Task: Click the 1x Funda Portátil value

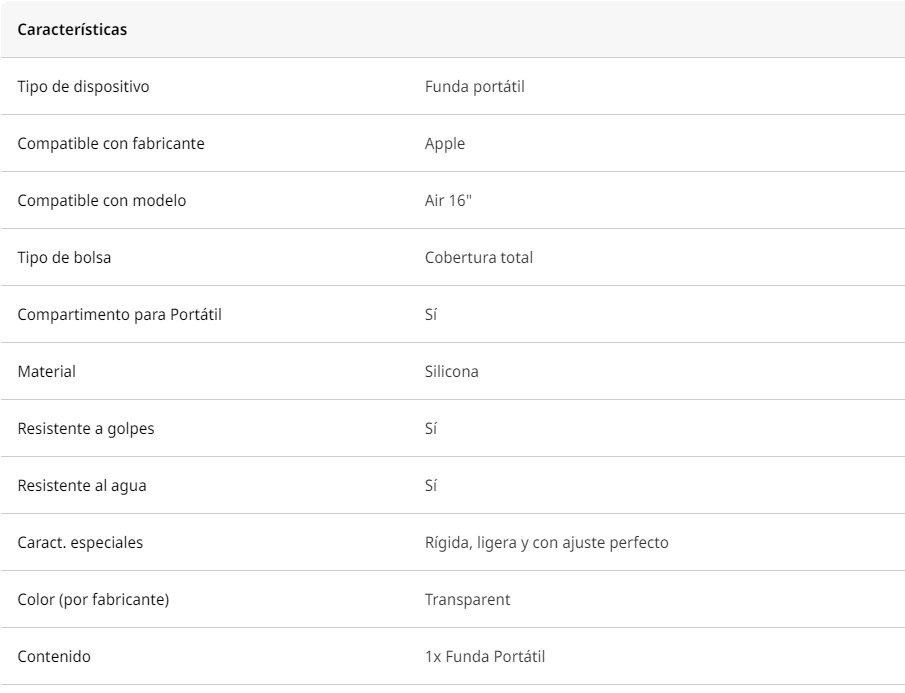Action: coord(485,657)
